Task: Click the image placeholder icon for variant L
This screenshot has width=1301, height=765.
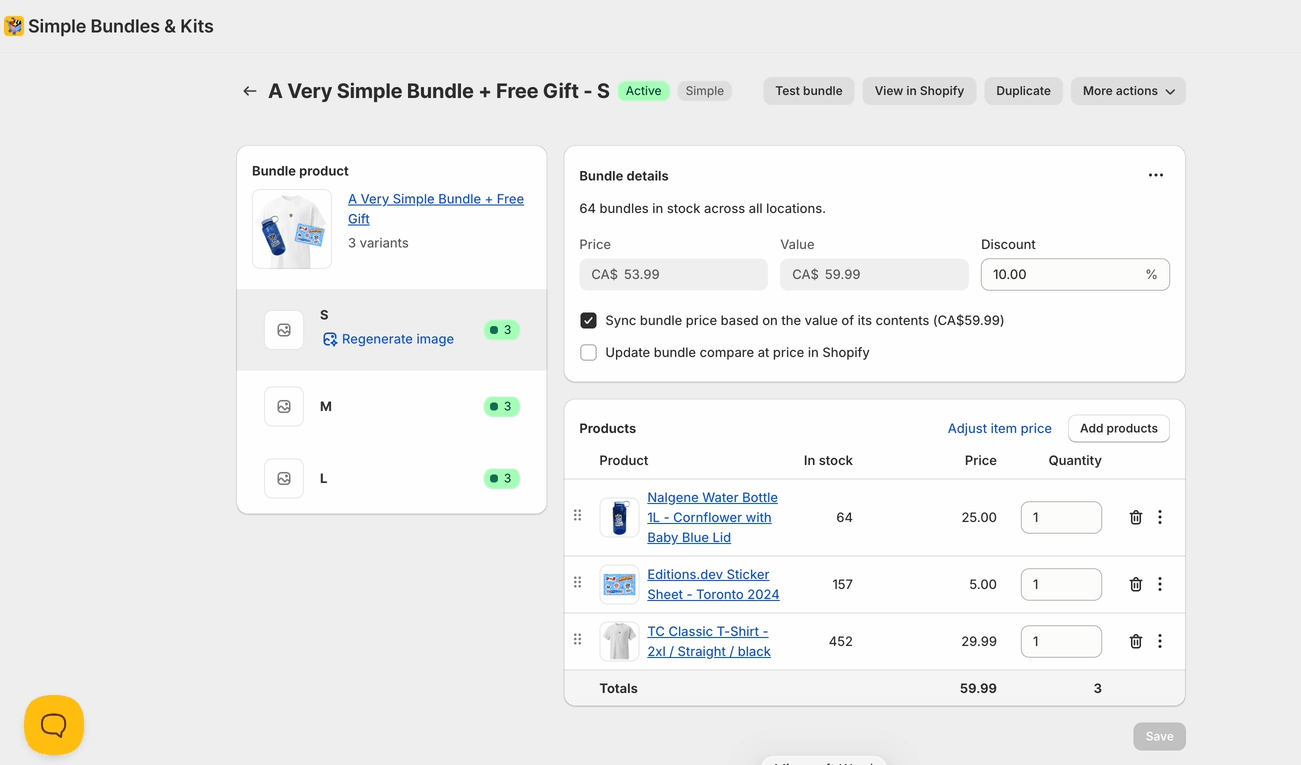Action: (x=284, y=478)
